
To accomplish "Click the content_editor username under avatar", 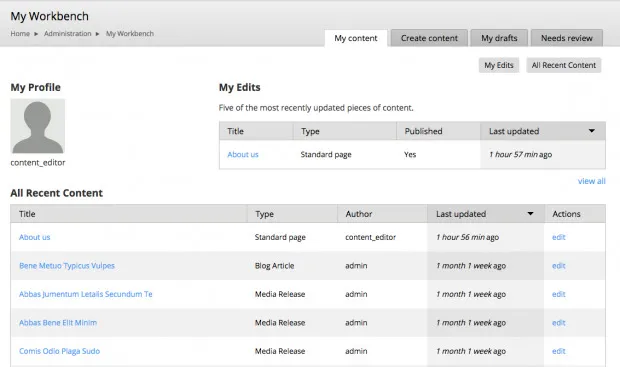I will pyautogui.click(x=38, y=163).
